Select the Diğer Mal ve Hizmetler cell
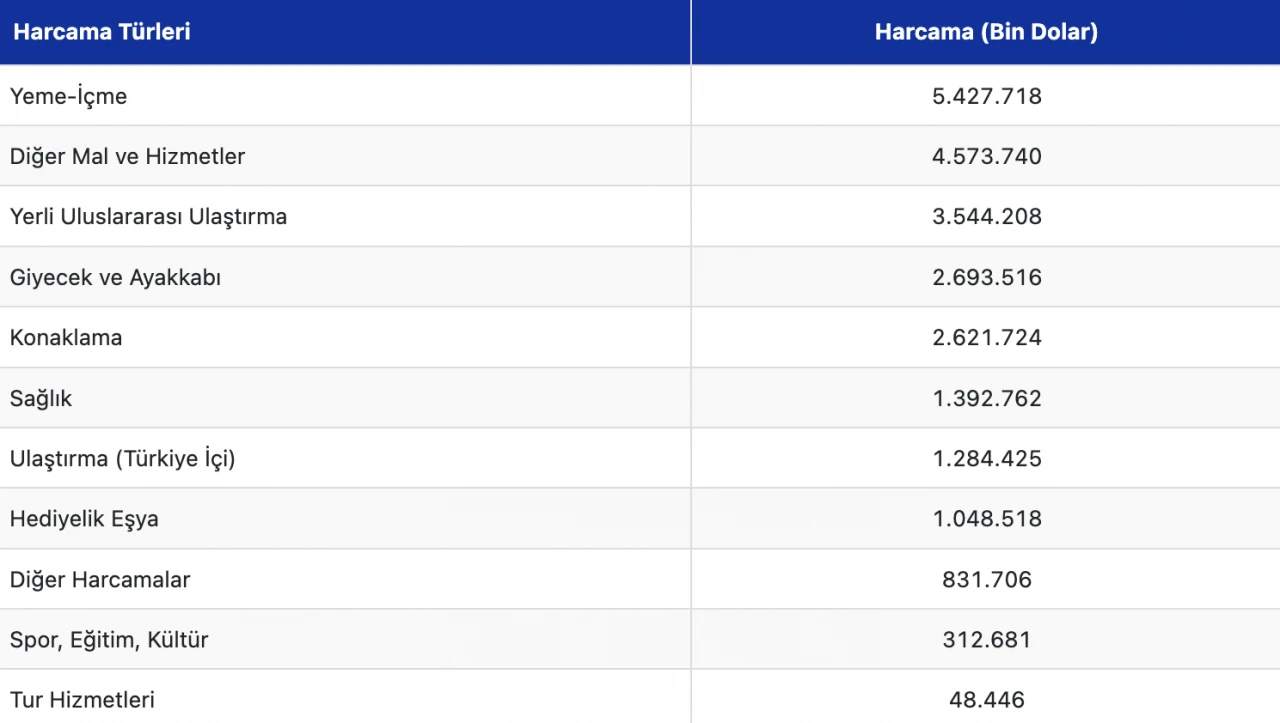Viewport: 1280px width, 723px height. click(x=127, y=157)
